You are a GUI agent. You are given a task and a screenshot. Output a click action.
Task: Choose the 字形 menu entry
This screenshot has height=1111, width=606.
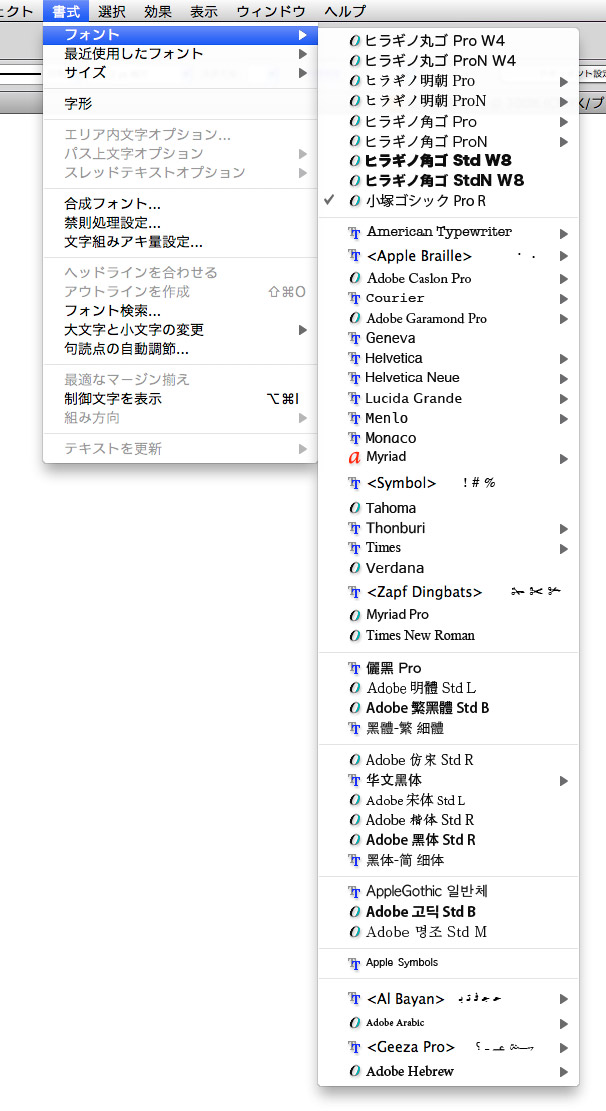pyautogui.click(x=180, y=103)
